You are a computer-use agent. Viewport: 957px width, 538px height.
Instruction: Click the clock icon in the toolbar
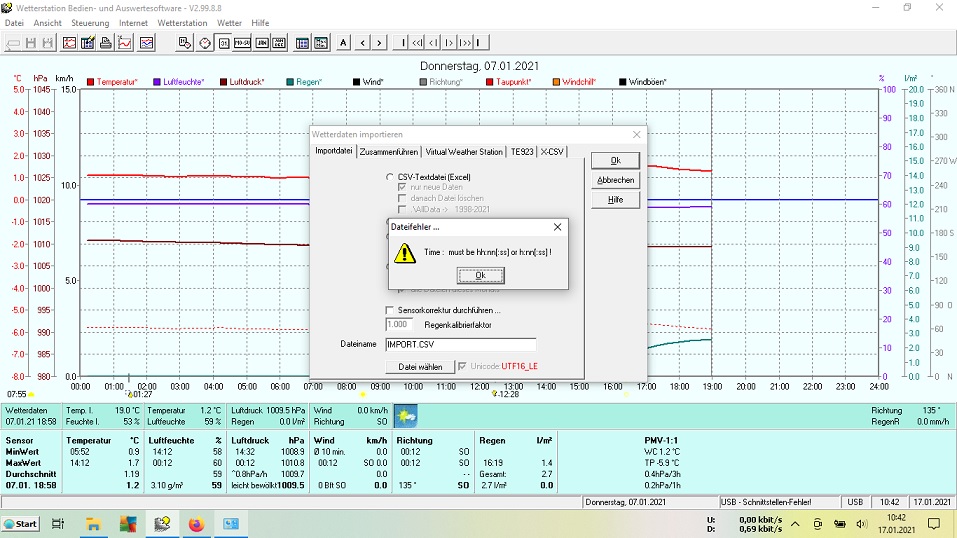click(205, 43)
